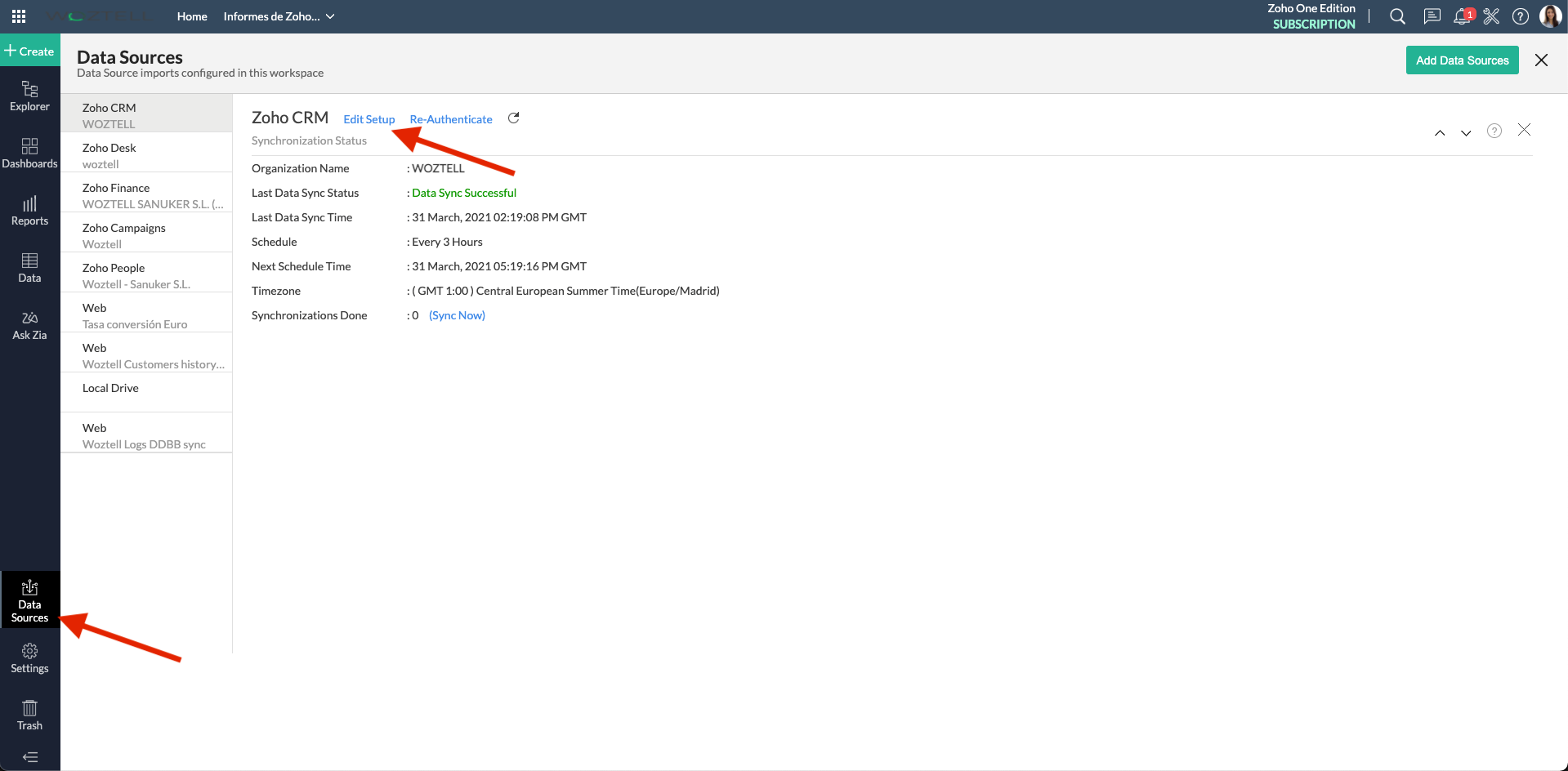
Task: Click the Timezone value text
Action: tap(565, 291)
